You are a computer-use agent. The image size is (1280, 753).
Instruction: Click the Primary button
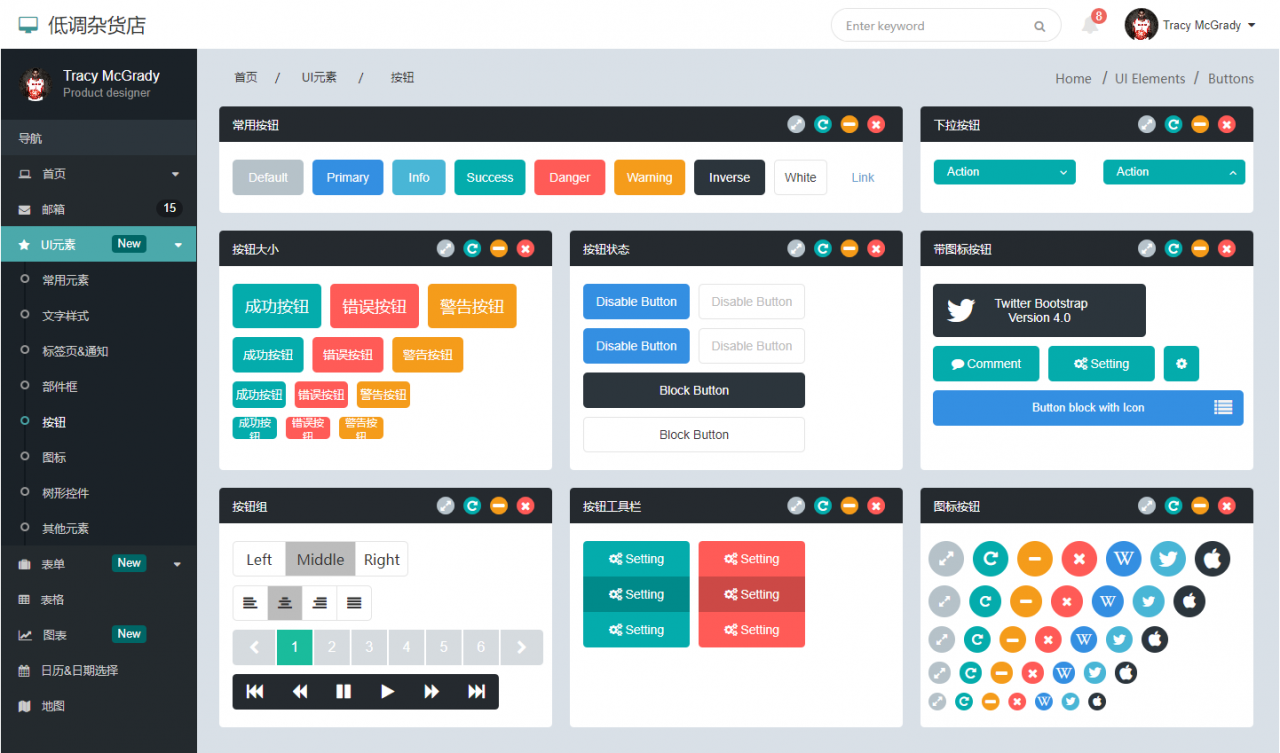[348, 177]
